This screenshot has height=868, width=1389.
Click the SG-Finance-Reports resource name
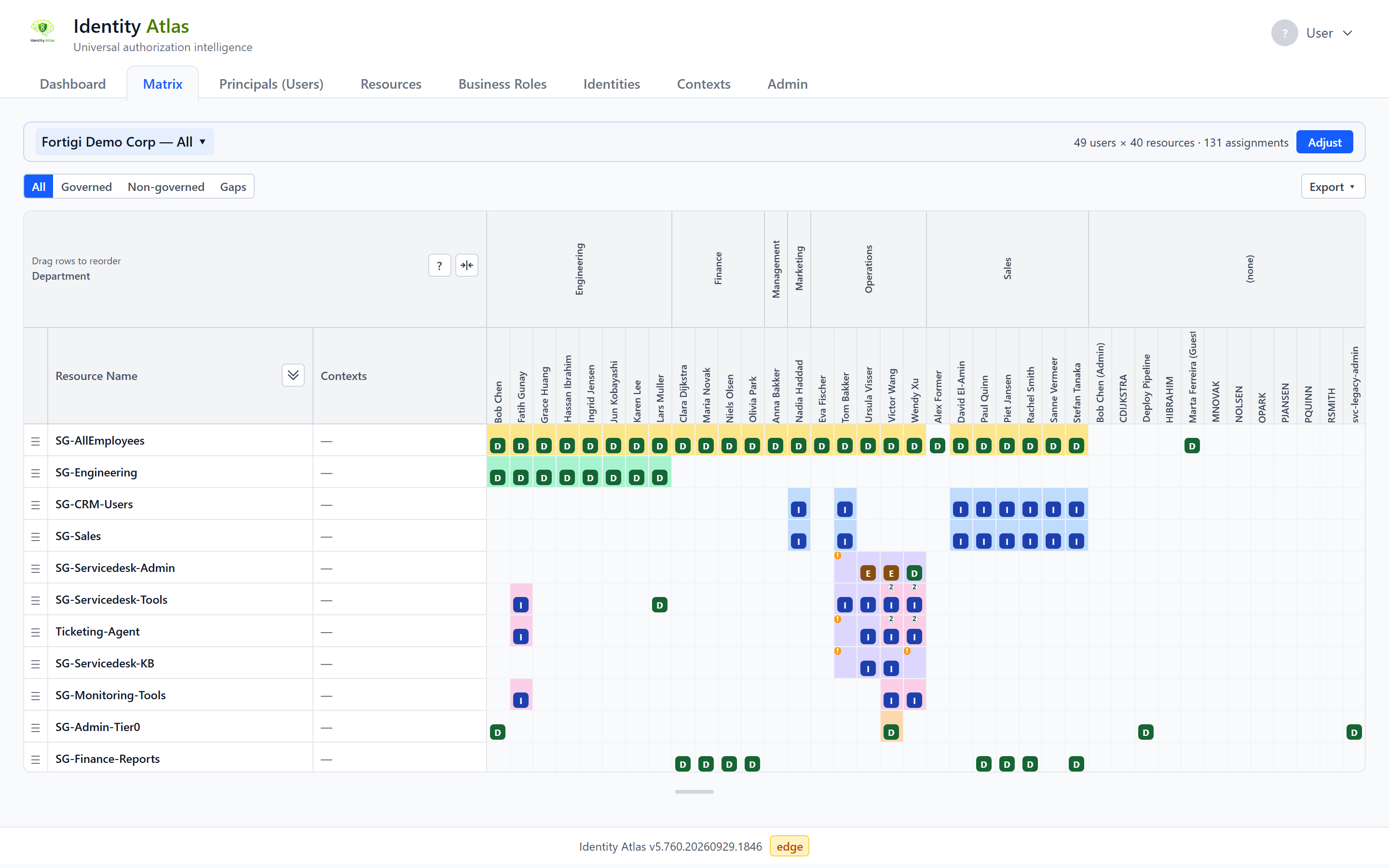(x=108, y=759)
